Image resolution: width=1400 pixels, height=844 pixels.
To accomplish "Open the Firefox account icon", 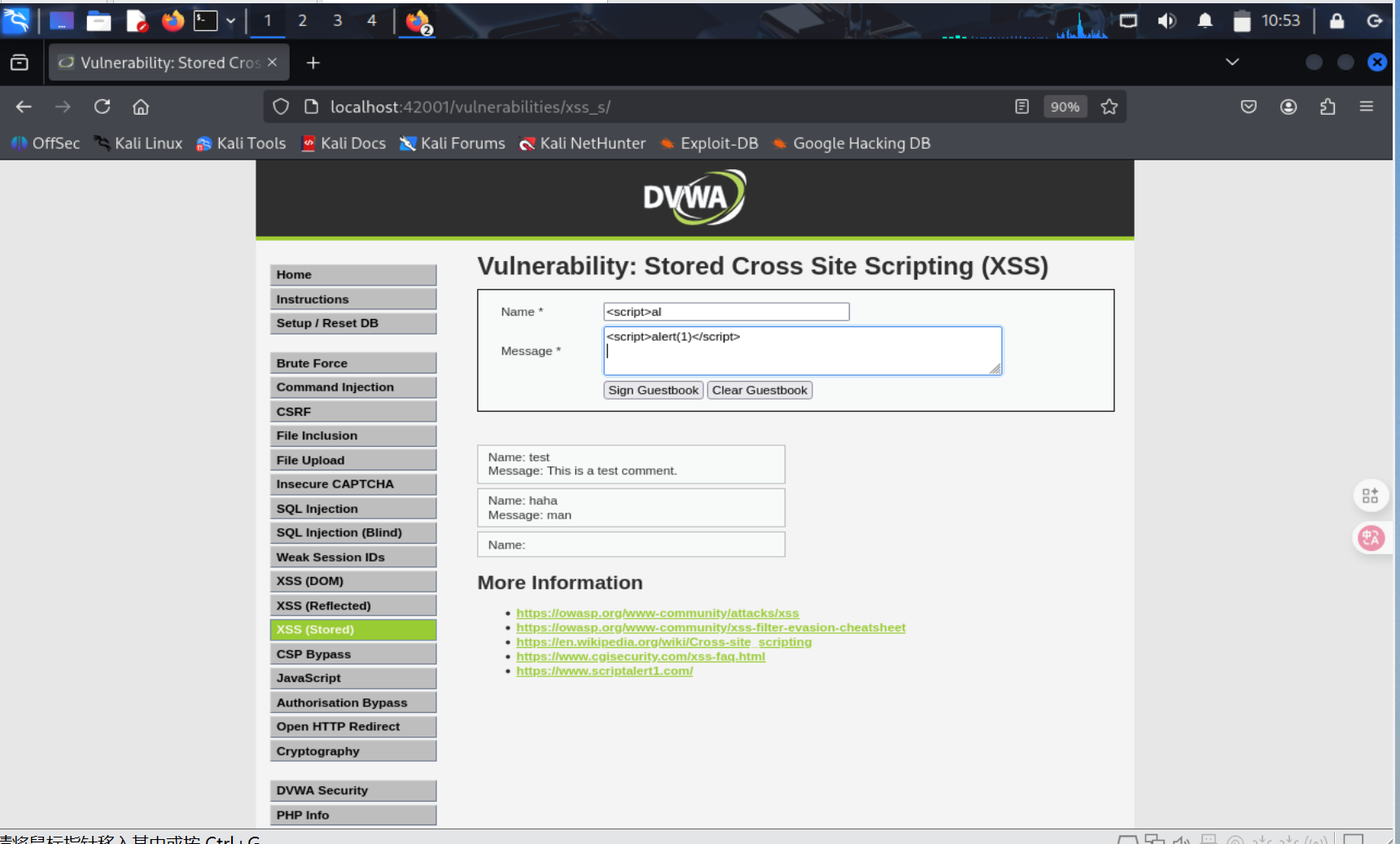I will click(1288, 107).
